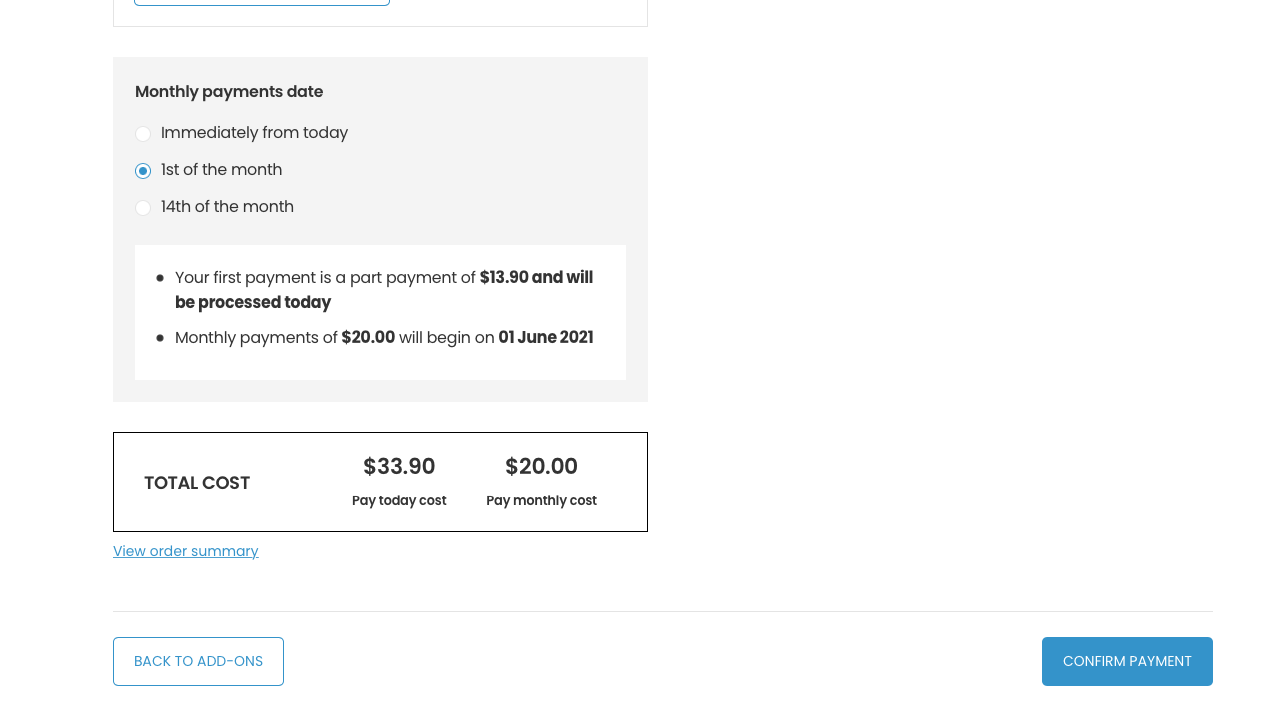Click the Confirm Payment button
This screenshot has width=1282, height=723.
click(1127, 662)
